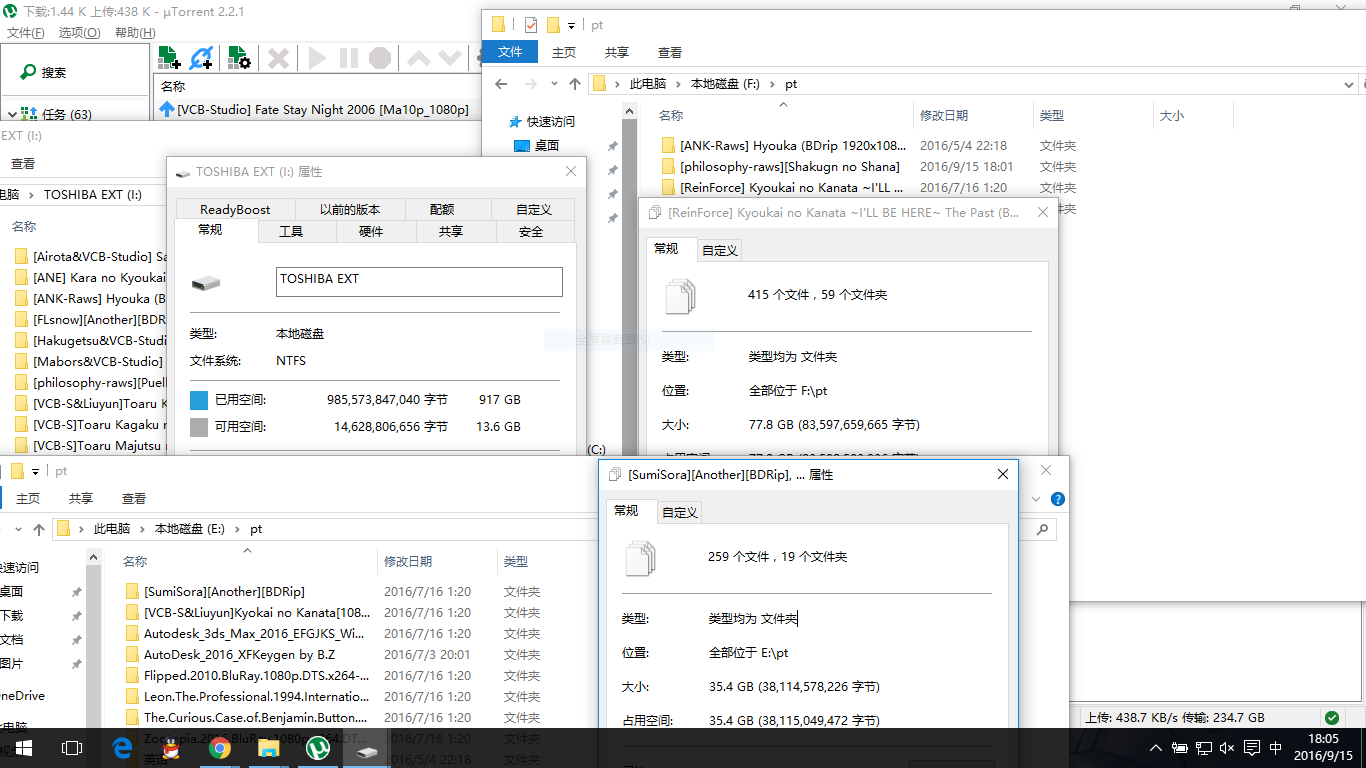Image resolution: width=1366 pixels, height=768 pixels.
Task: Select [ANE] Kara no Kyoukai folder in I: window
Action: [x=90, y=277]
